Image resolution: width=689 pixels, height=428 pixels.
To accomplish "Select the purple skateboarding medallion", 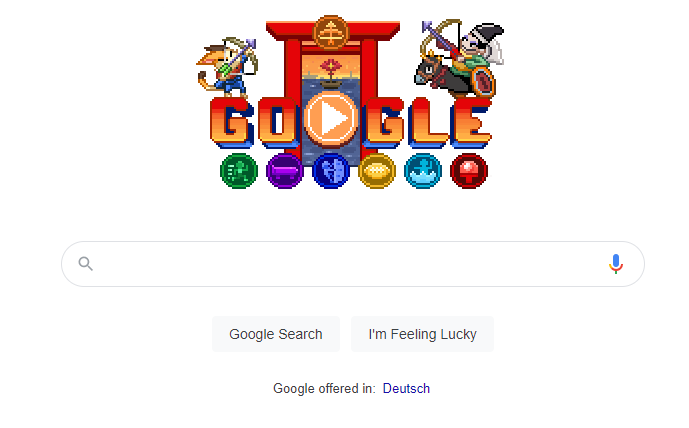I will pyautogui.click(x=285, y=171).
